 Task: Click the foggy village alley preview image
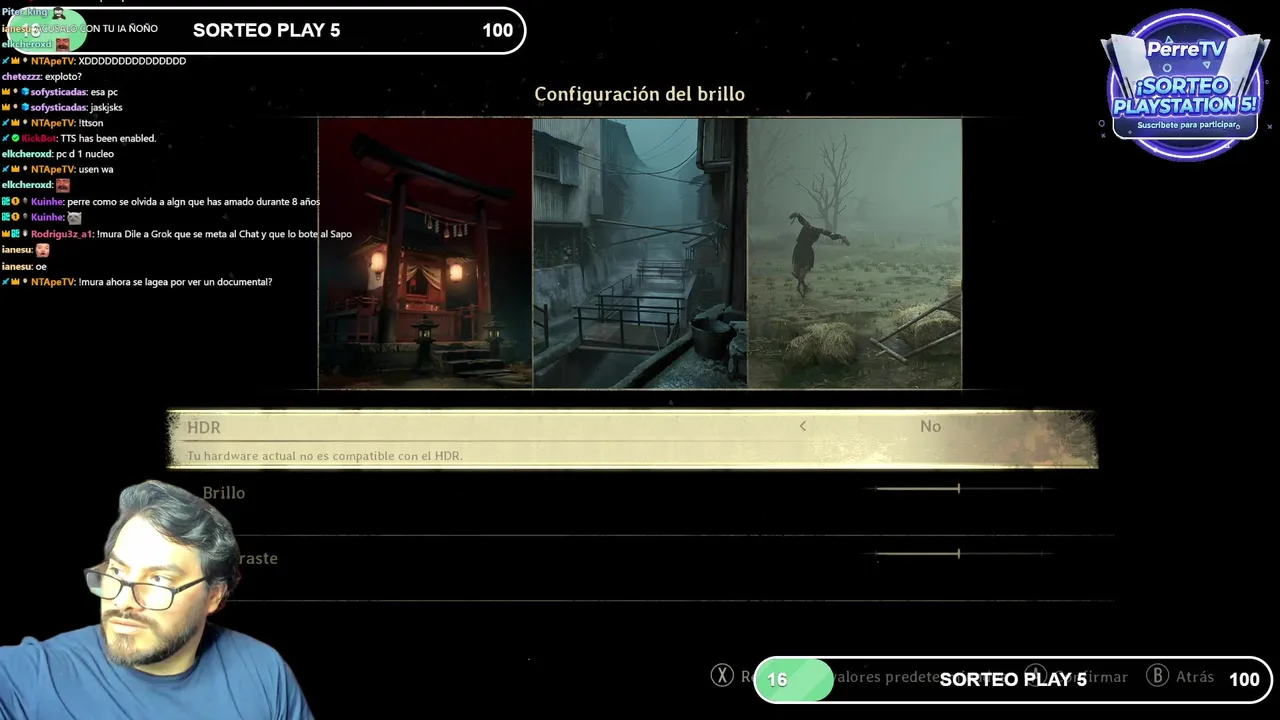640,253
